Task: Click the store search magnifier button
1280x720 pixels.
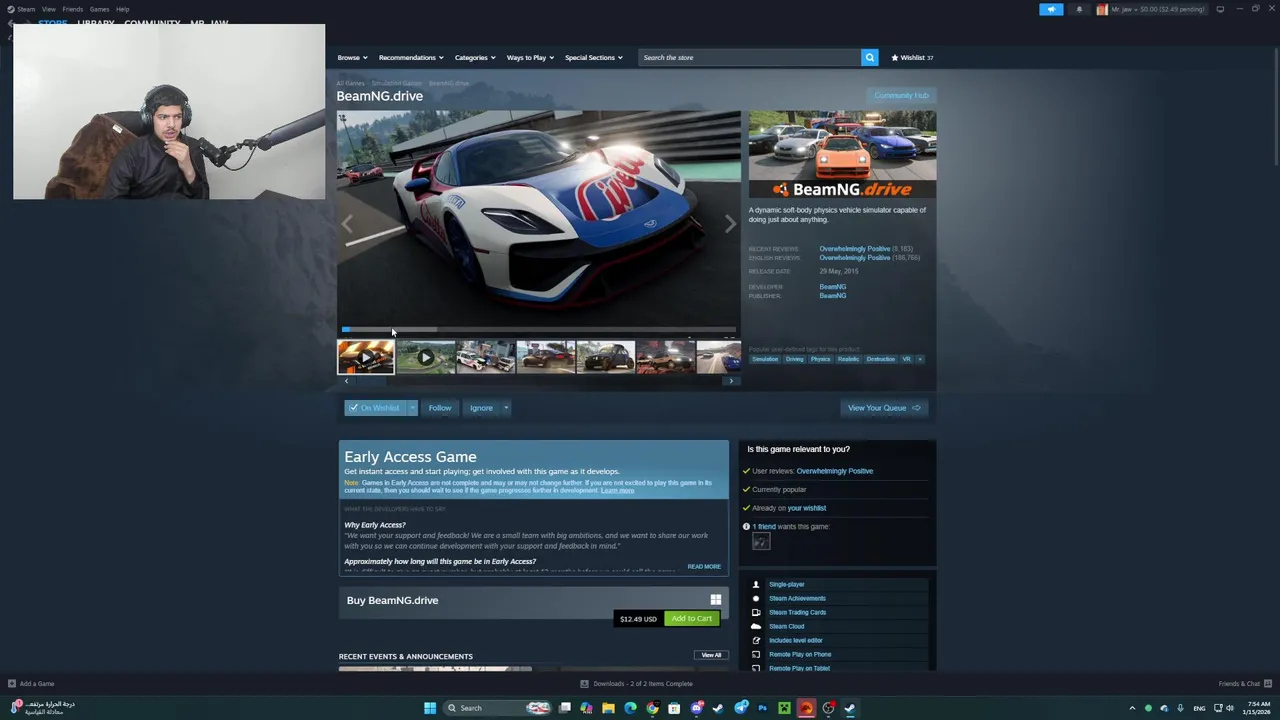Action: click(870, 57)
